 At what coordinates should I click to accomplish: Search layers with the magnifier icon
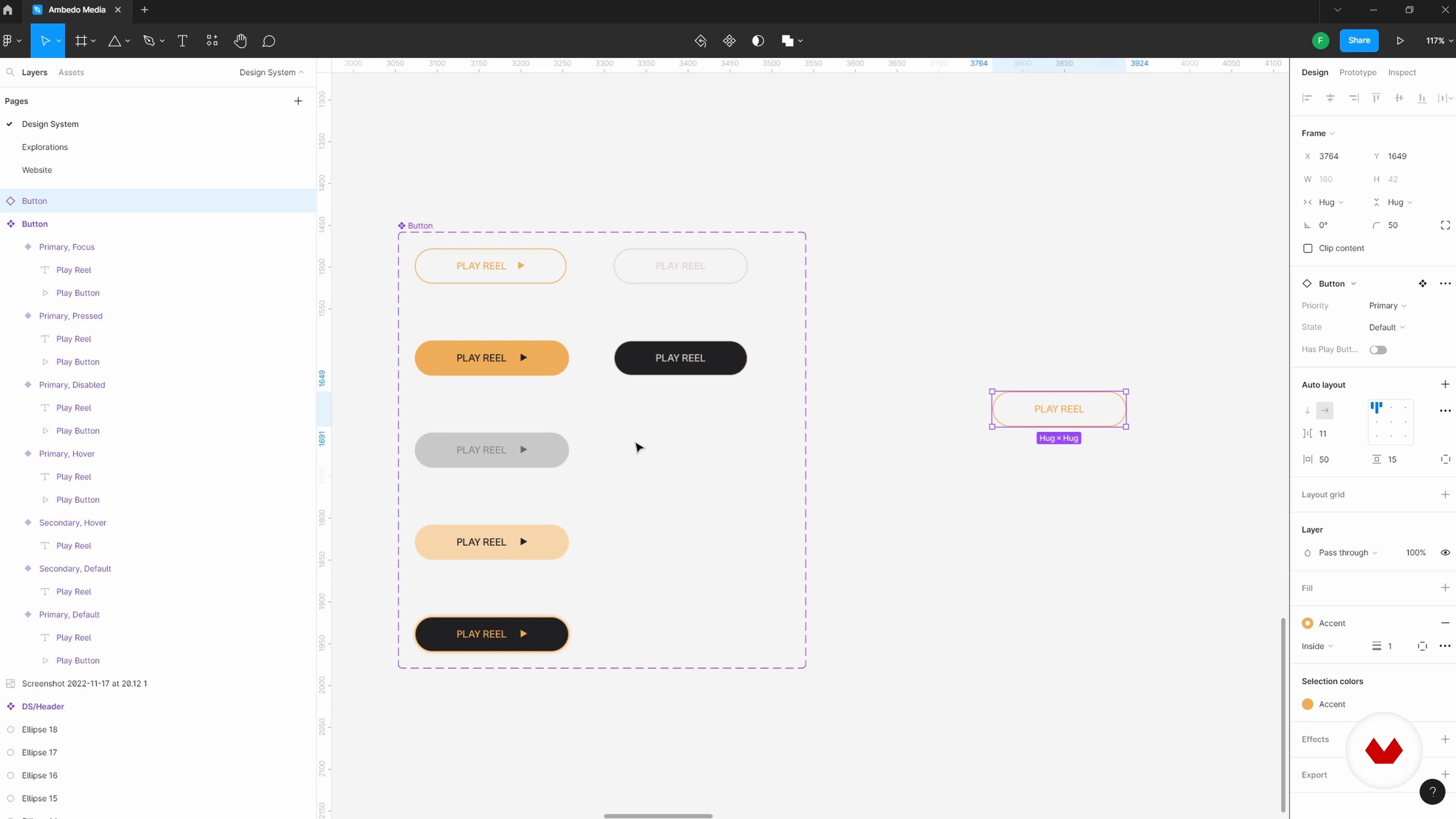coord(10,72)
